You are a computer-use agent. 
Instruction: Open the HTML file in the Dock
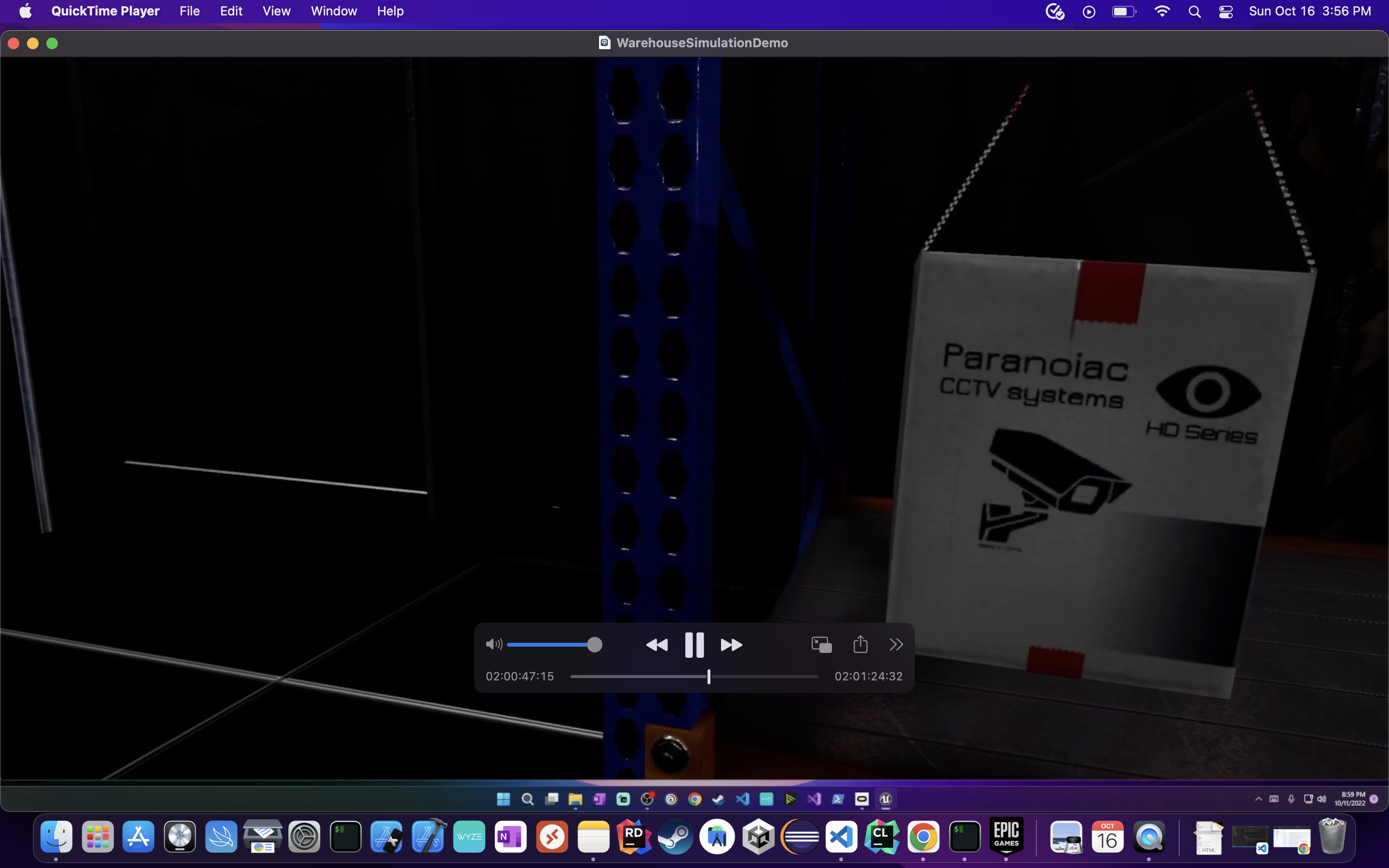[1208, 838]
